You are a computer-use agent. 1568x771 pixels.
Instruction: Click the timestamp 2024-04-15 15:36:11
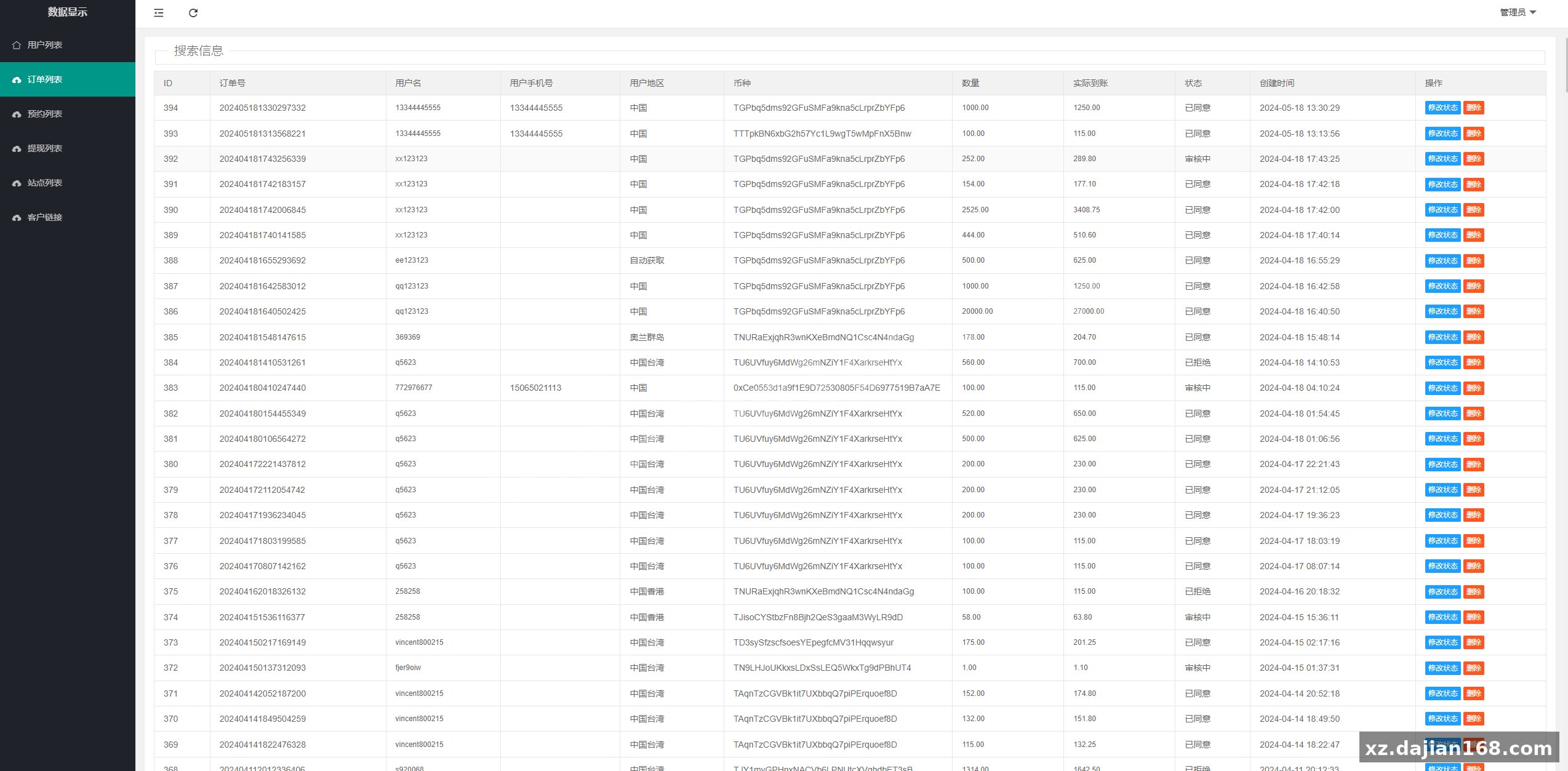point(1299,617)
